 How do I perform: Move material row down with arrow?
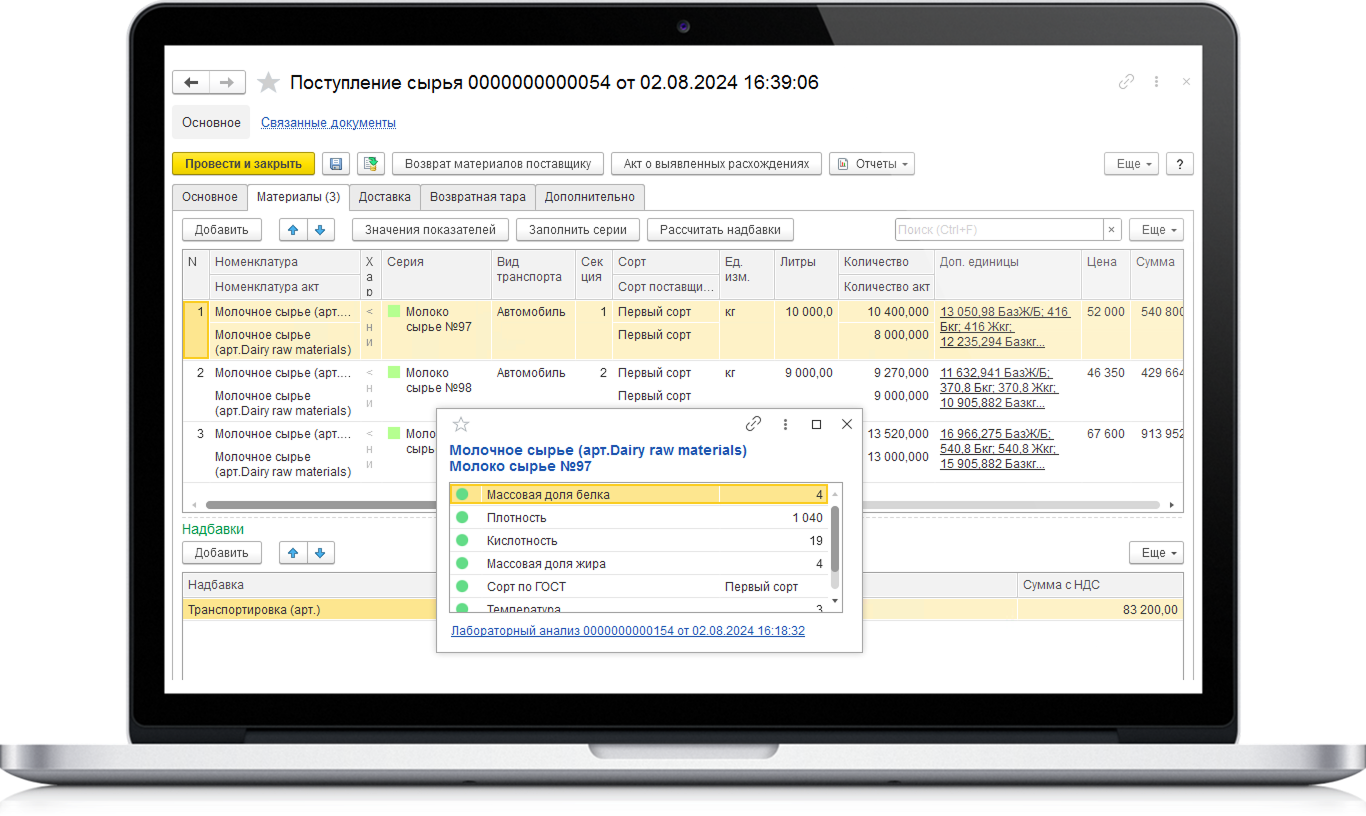(x=320, y=230)
